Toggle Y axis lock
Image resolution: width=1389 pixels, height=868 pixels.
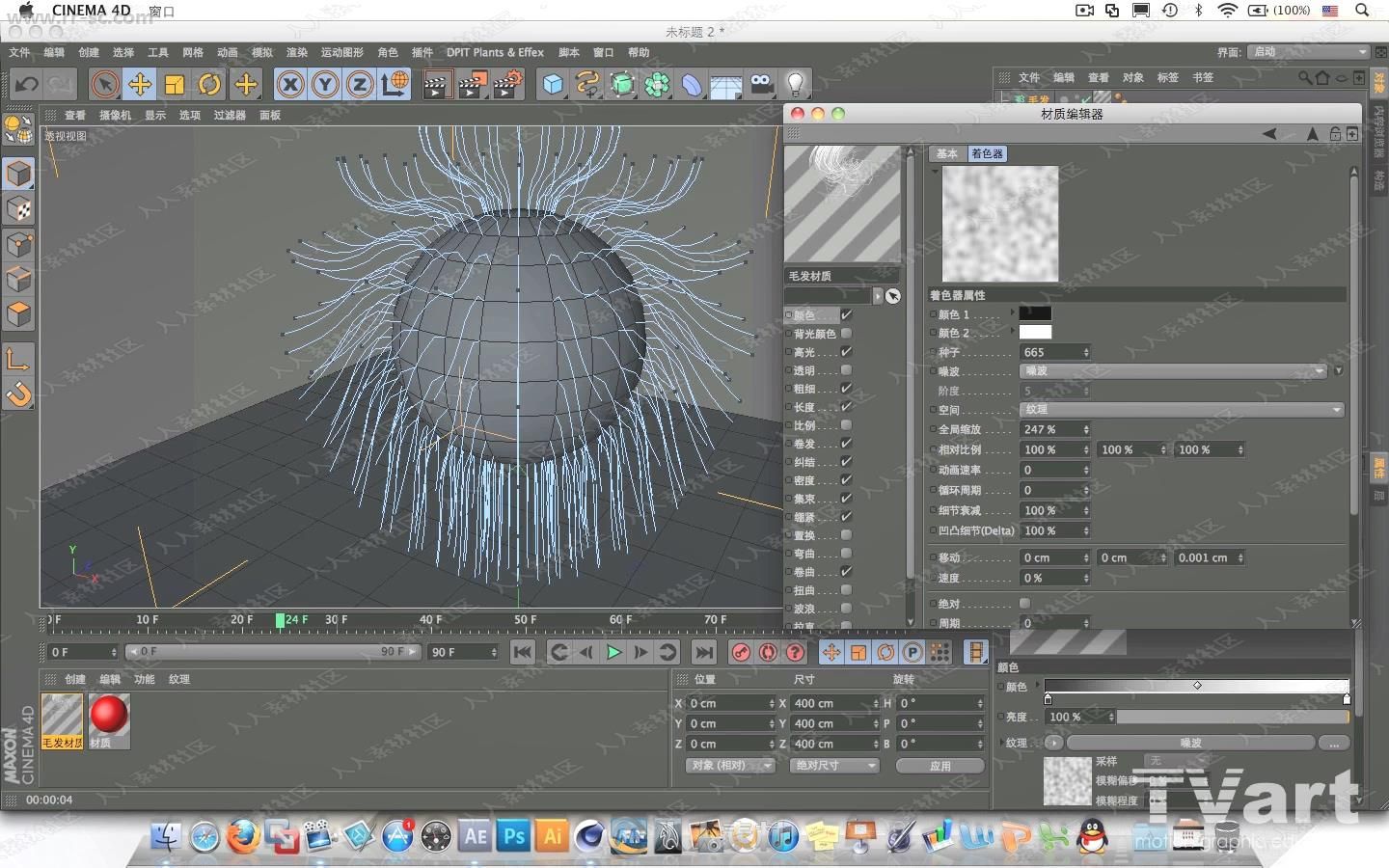pos(325,85)
